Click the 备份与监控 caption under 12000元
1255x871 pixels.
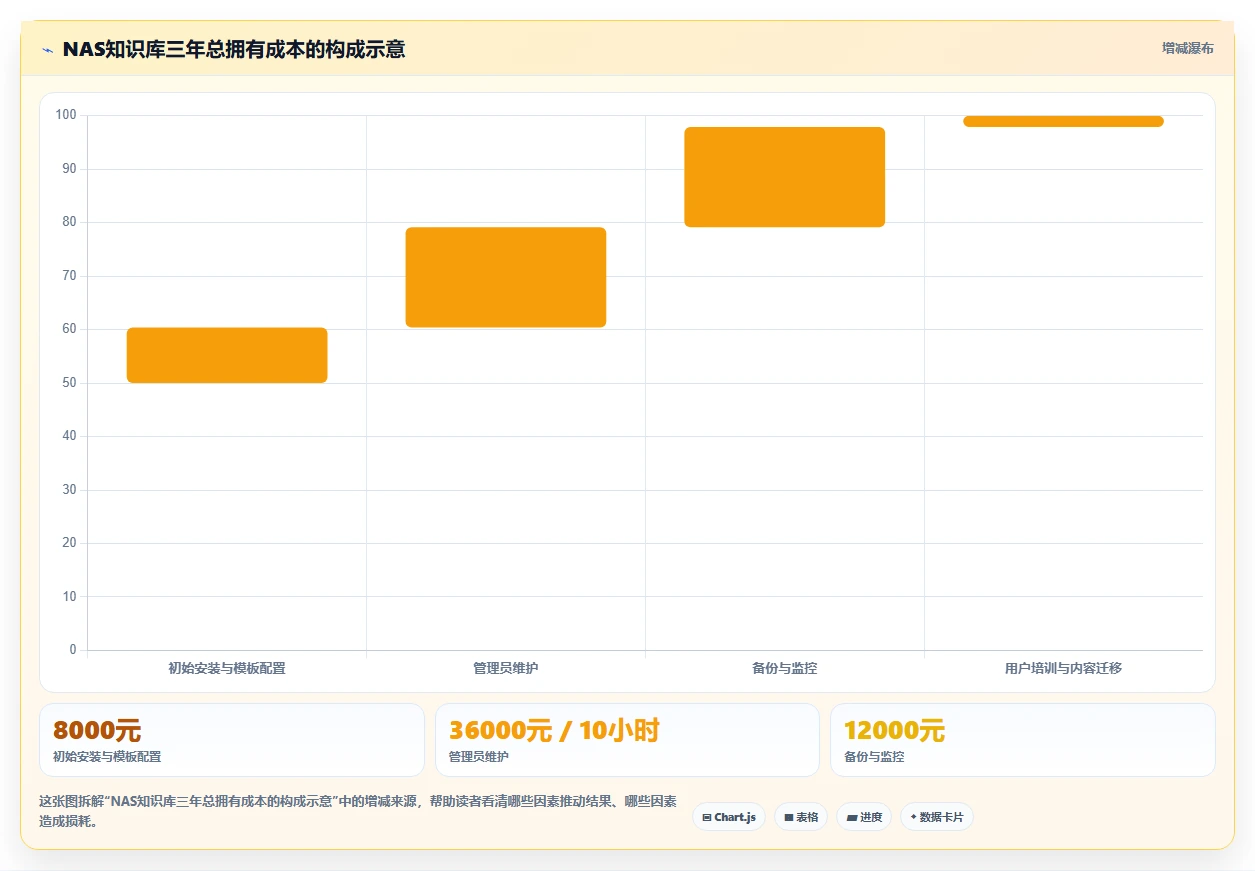pos(875,757)
